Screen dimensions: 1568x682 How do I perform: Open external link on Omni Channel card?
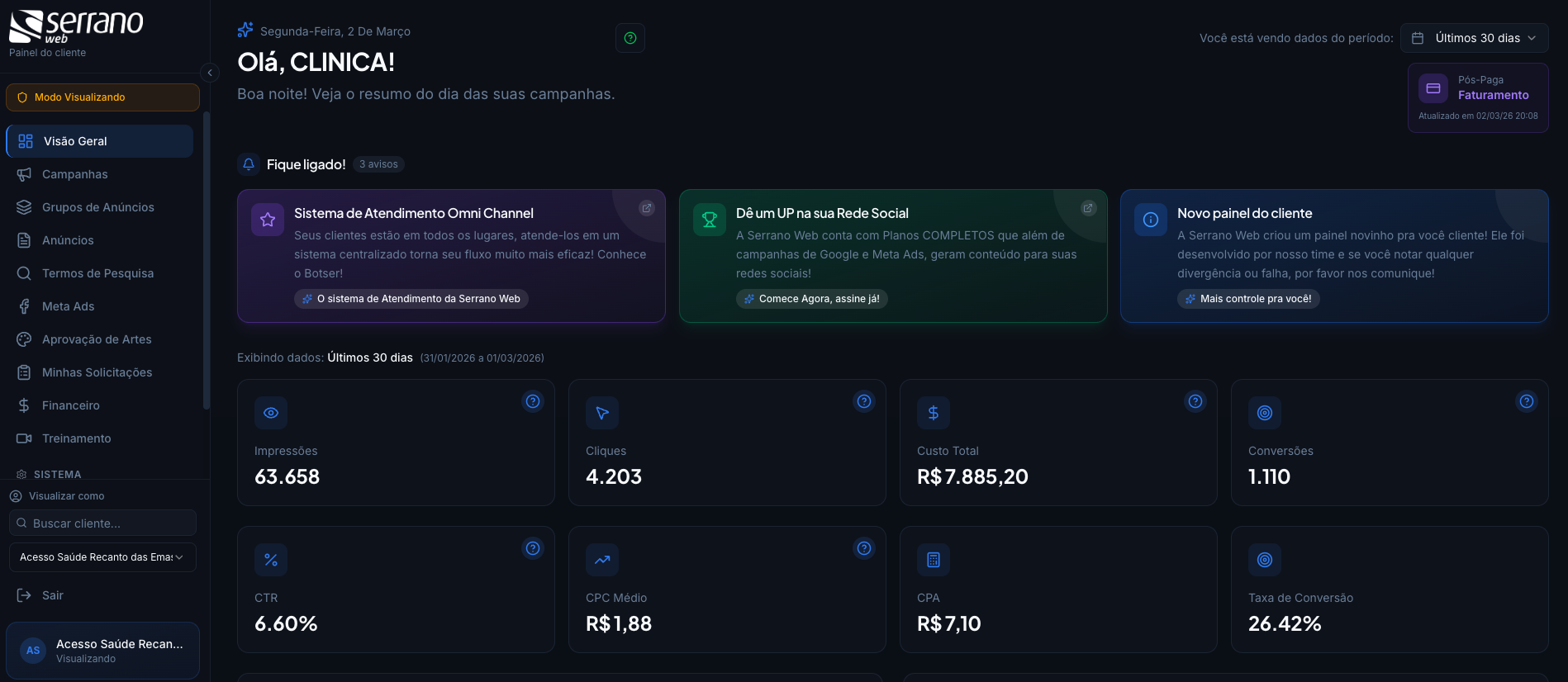point(647,208)
